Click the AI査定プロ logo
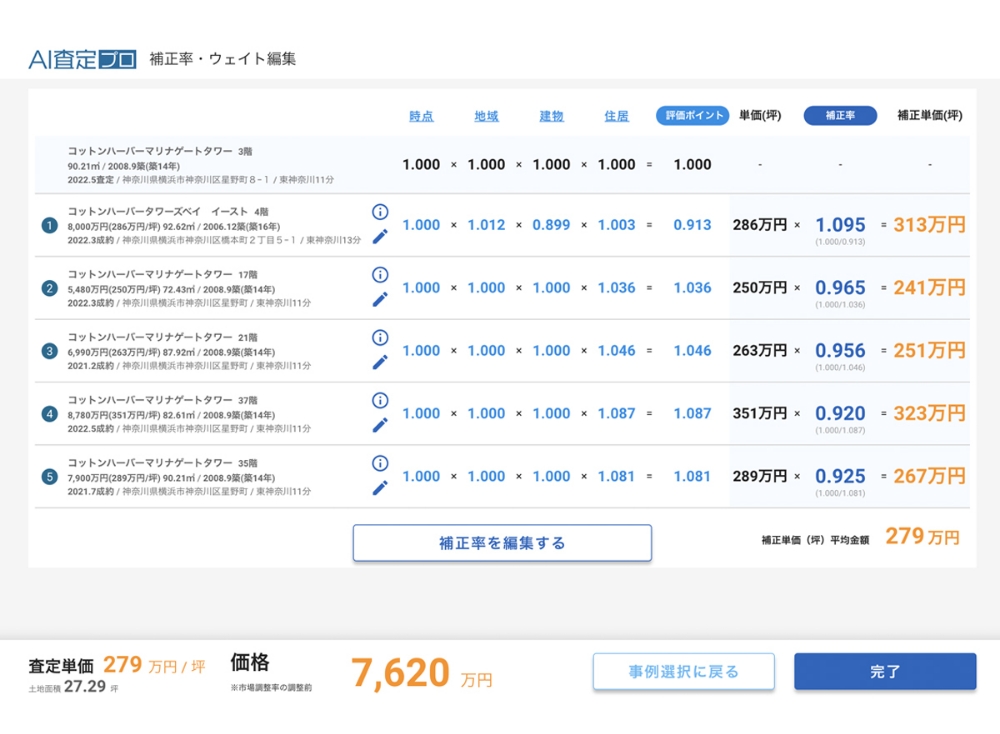The width and height of the screenshot is (1000, 734). (x=82, y=59)
